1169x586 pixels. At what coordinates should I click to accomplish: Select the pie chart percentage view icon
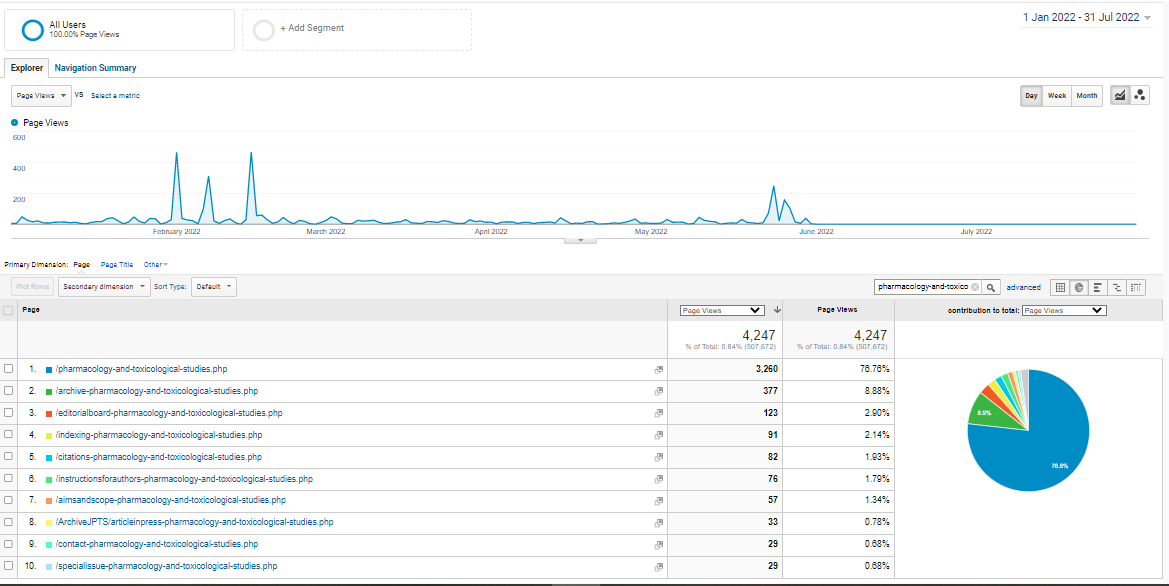(x=1080, y=287)
